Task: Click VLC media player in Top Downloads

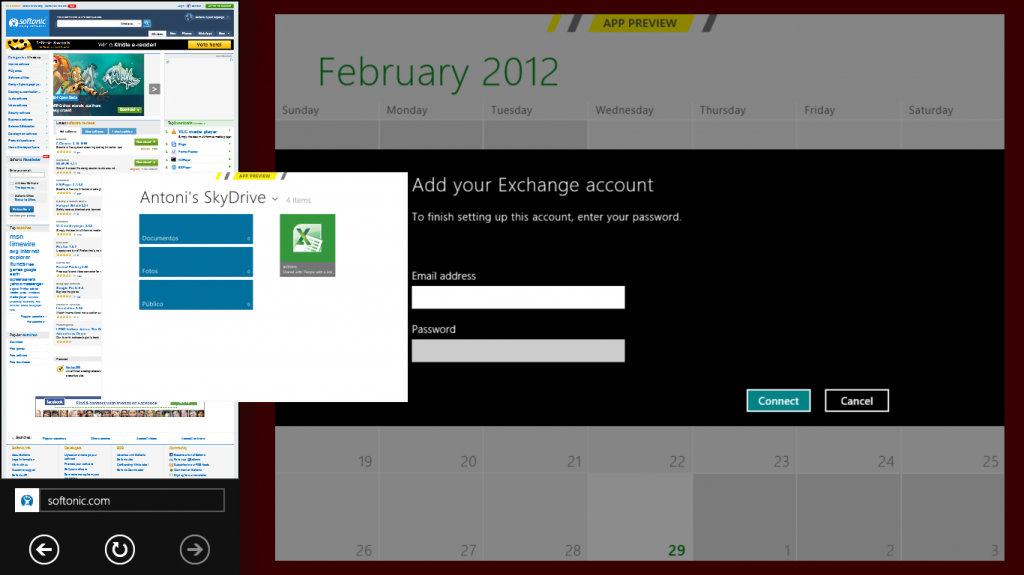Action: coord(197,132)
